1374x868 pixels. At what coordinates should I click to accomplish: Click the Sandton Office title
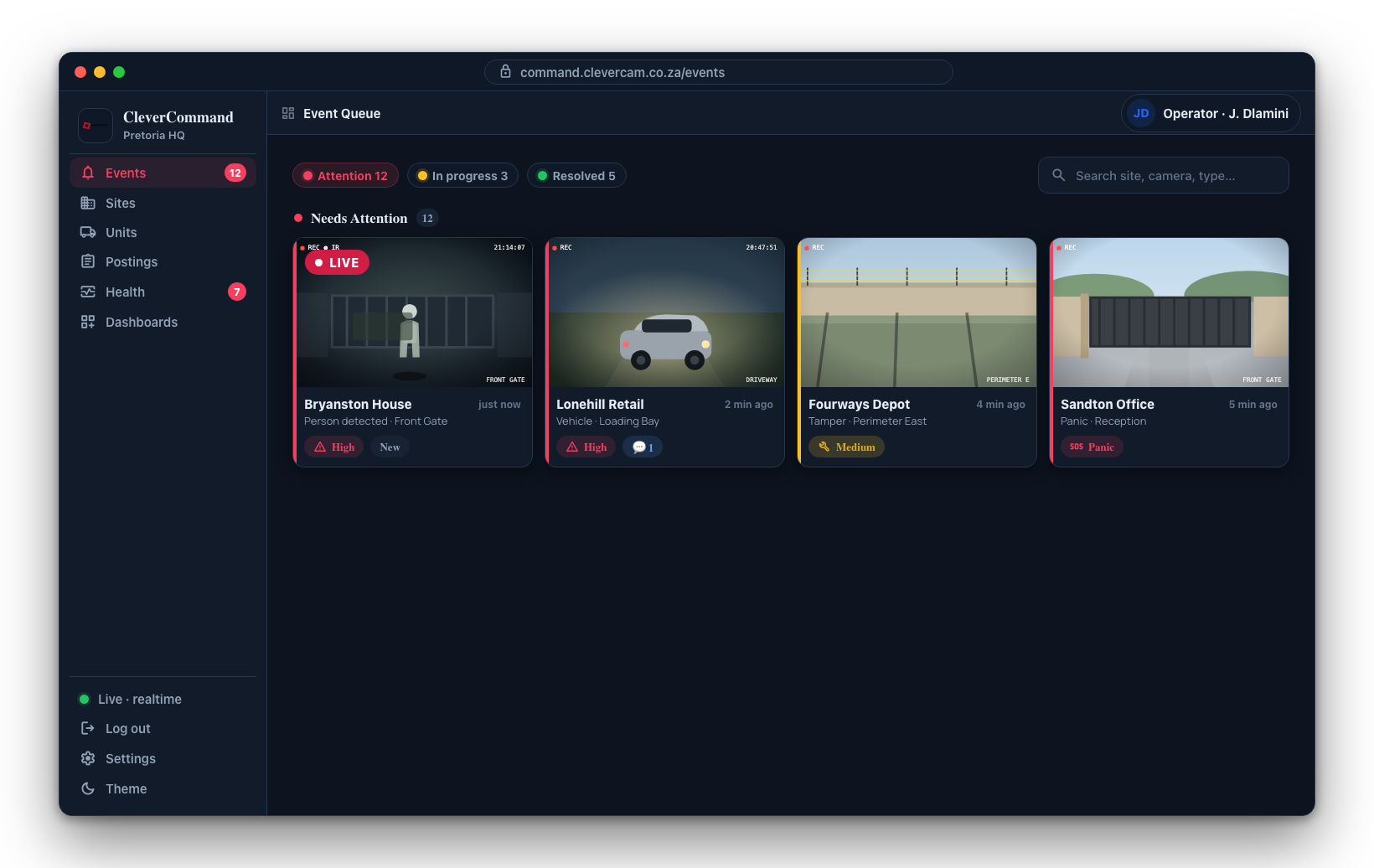1108,404
